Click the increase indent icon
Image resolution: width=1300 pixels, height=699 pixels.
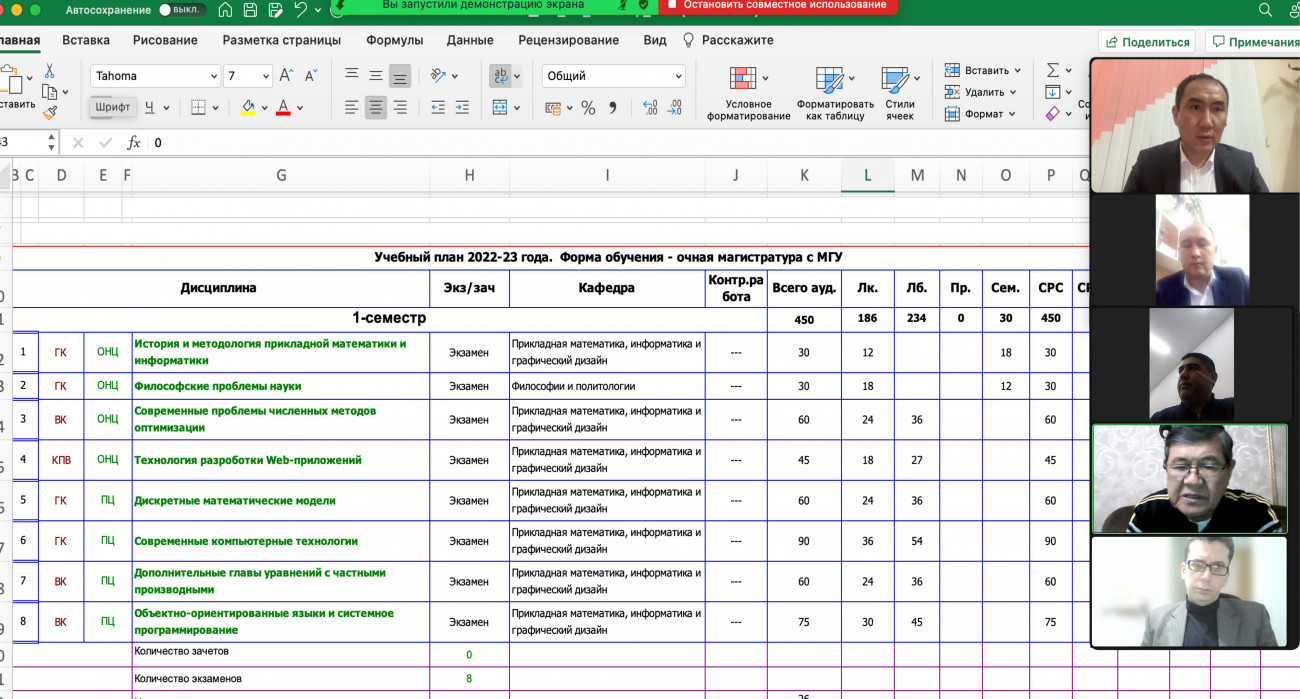(463, 108)
